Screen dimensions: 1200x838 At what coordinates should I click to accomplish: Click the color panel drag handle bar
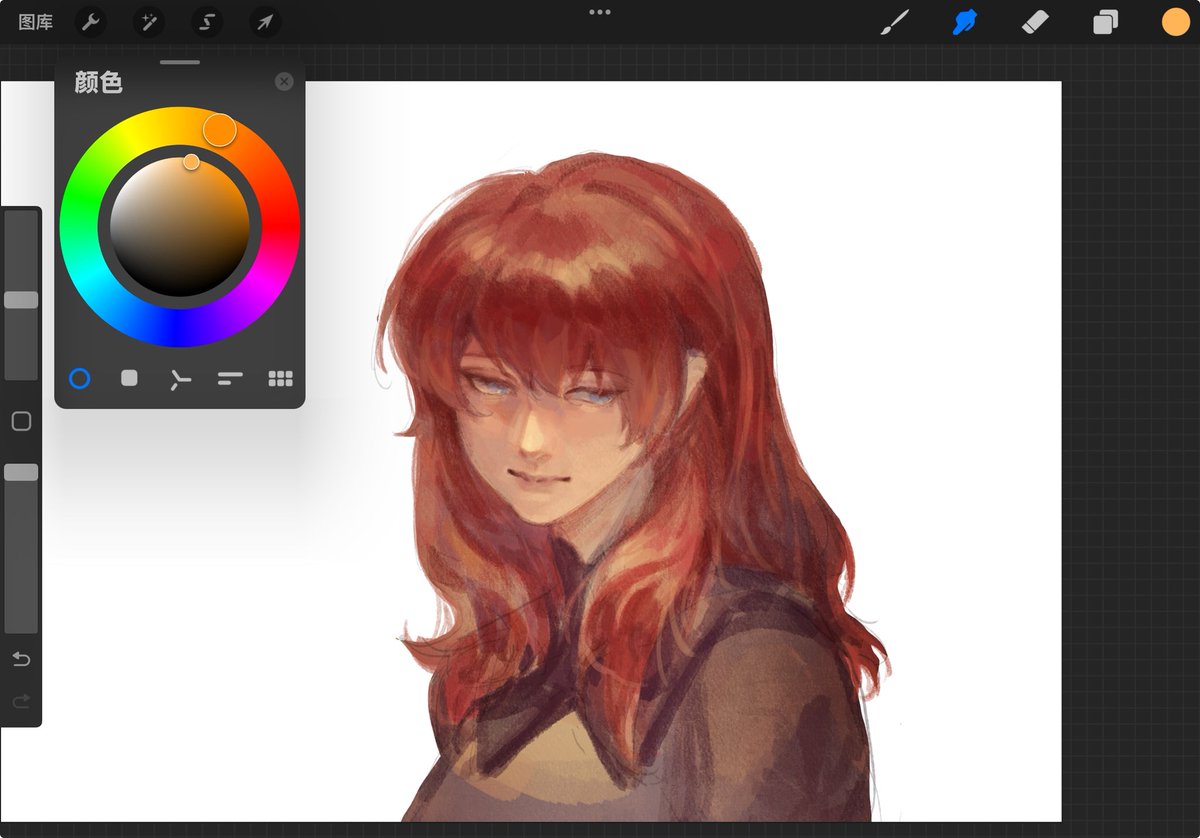coord(180,62)
